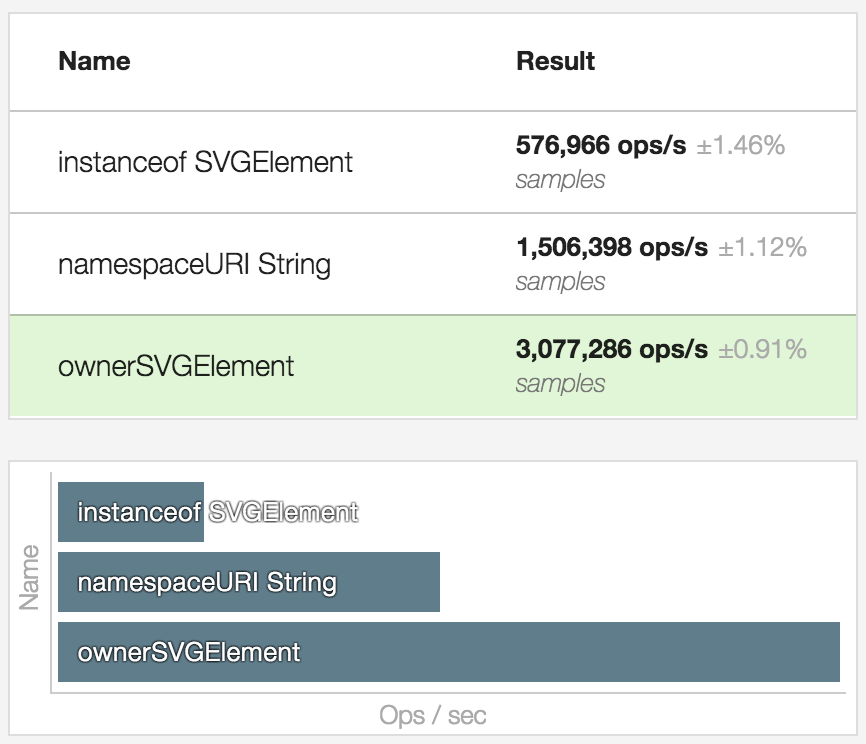Click the 1,506,398 ops/s result value
The image size is (866, 744).
(x=612, y=247)
